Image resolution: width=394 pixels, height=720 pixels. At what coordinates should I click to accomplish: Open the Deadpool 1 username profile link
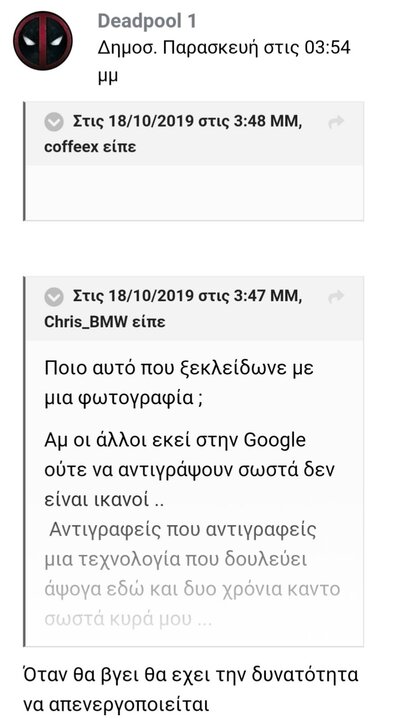[x=147, y=21]
